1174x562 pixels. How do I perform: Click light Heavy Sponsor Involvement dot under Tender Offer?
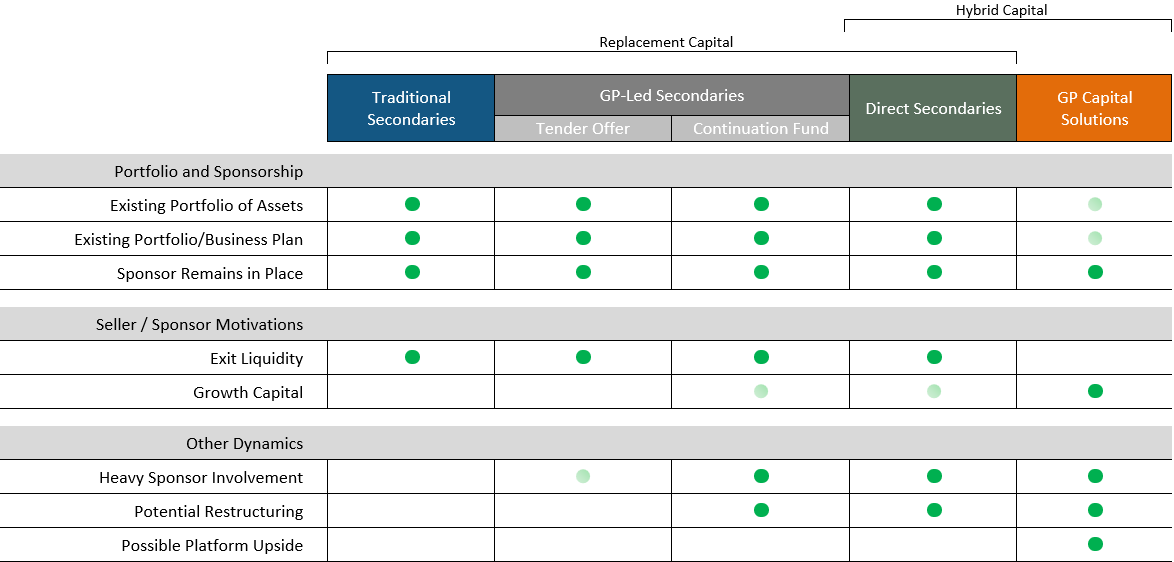click(x=583, y=476)
